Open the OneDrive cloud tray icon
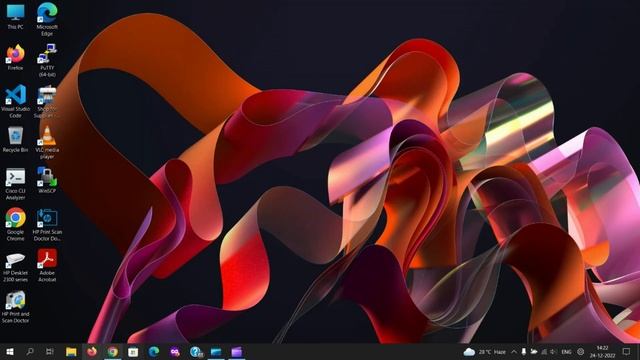The width and height of the screenshot is (640, 360). (x=533, y=351)
